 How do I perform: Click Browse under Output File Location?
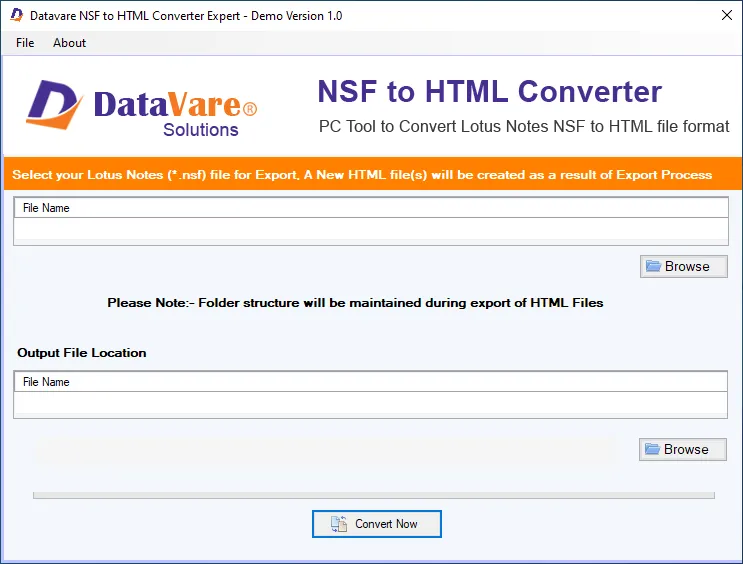[682, 449]
